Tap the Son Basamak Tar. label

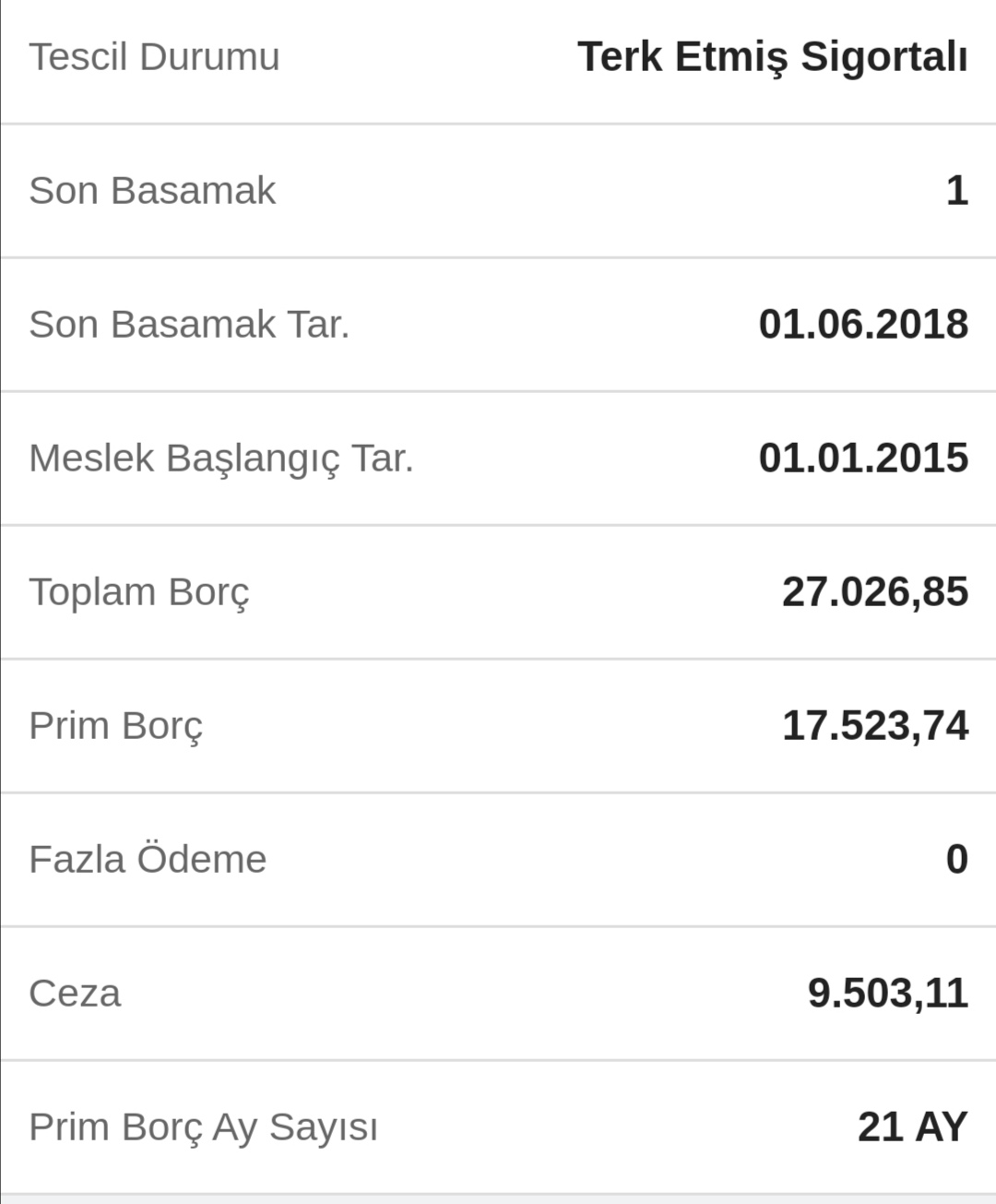189,325
